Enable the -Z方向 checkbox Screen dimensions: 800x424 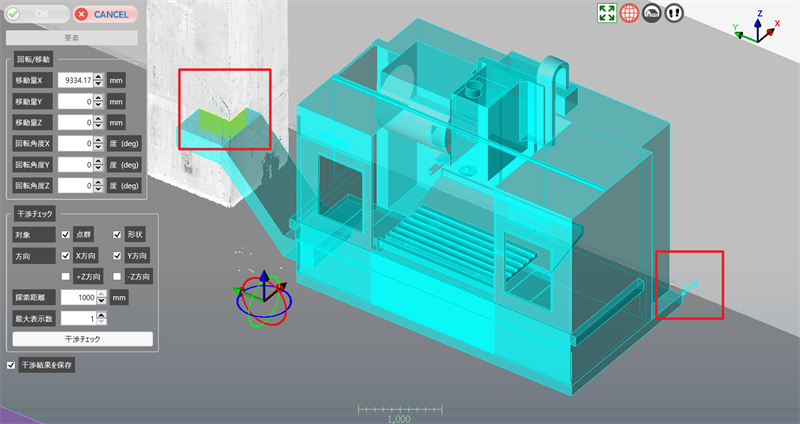pos(117,276)
